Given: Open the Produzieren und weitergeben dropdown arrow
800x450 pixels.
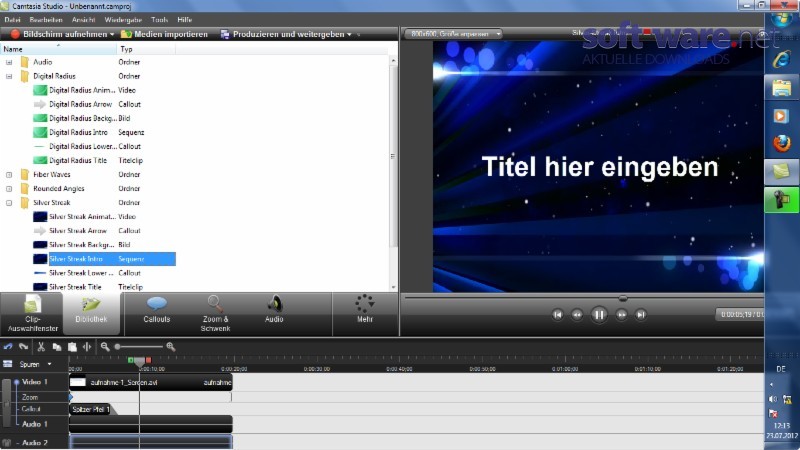Looking at the screenshot, I should [x=349, y=34].
